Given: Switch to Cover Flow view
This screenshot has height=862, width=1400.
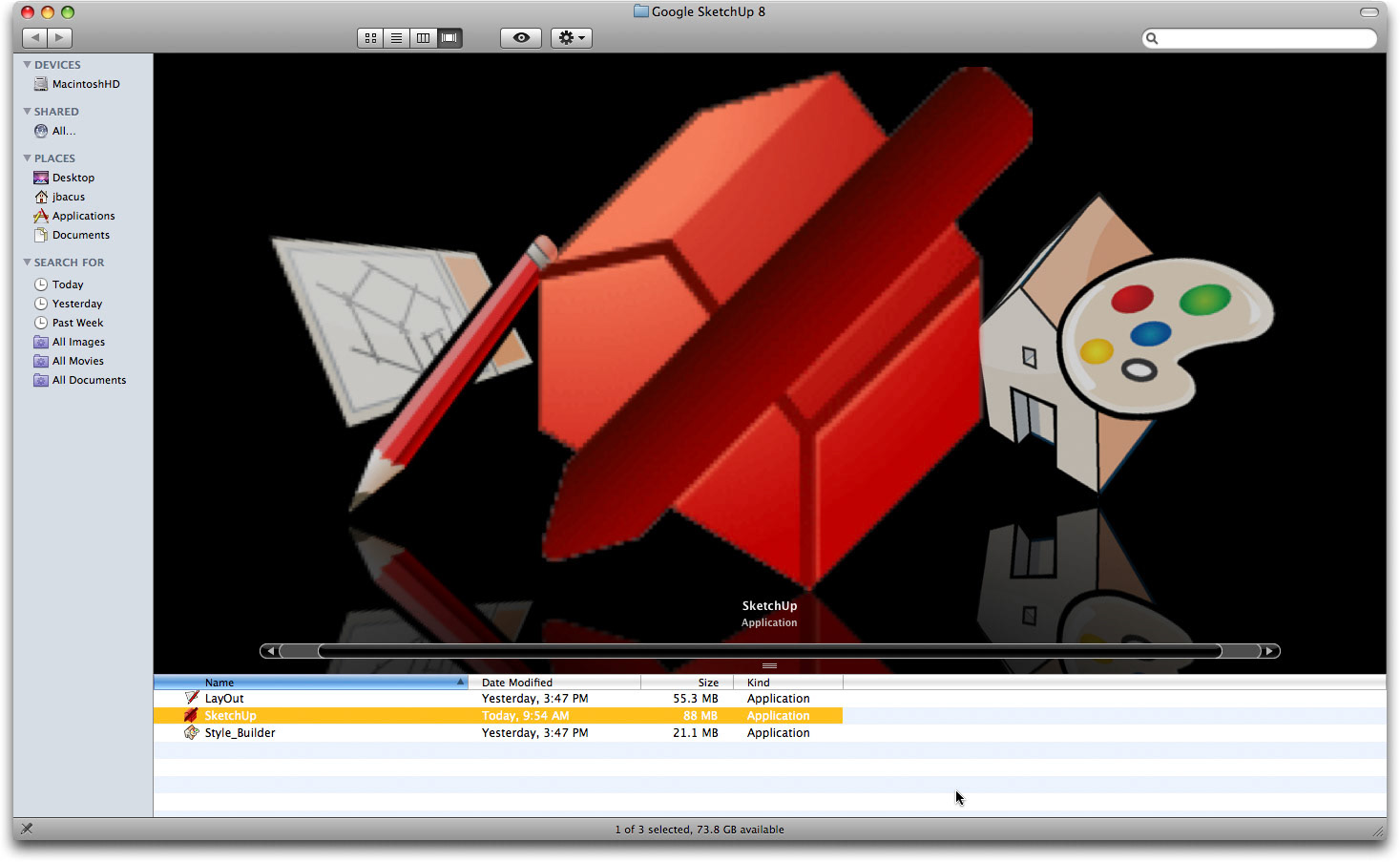Looking at the screenshot, I should pyautogui.click(x=449, y=38).
